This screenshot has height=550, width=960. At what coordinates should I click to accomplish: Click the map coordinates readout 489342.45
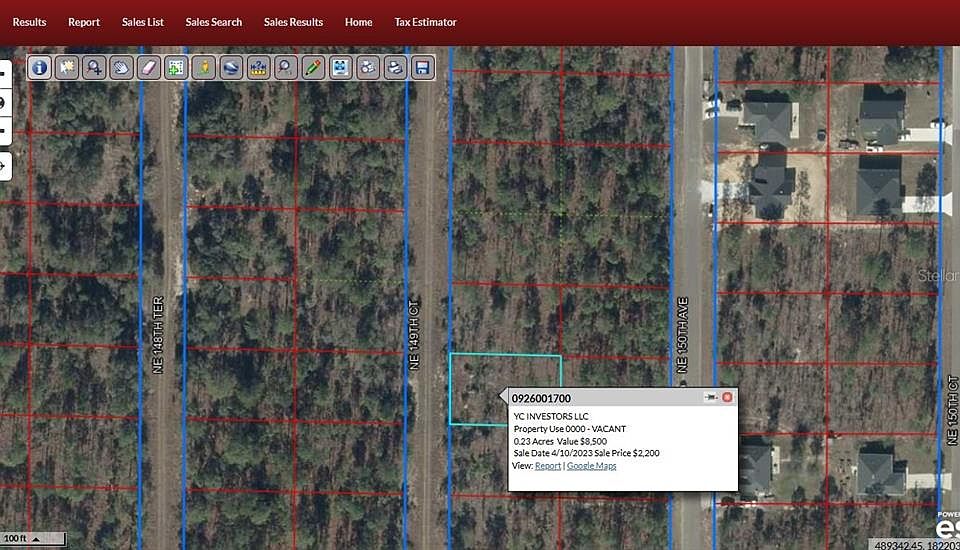click(917, 545)
